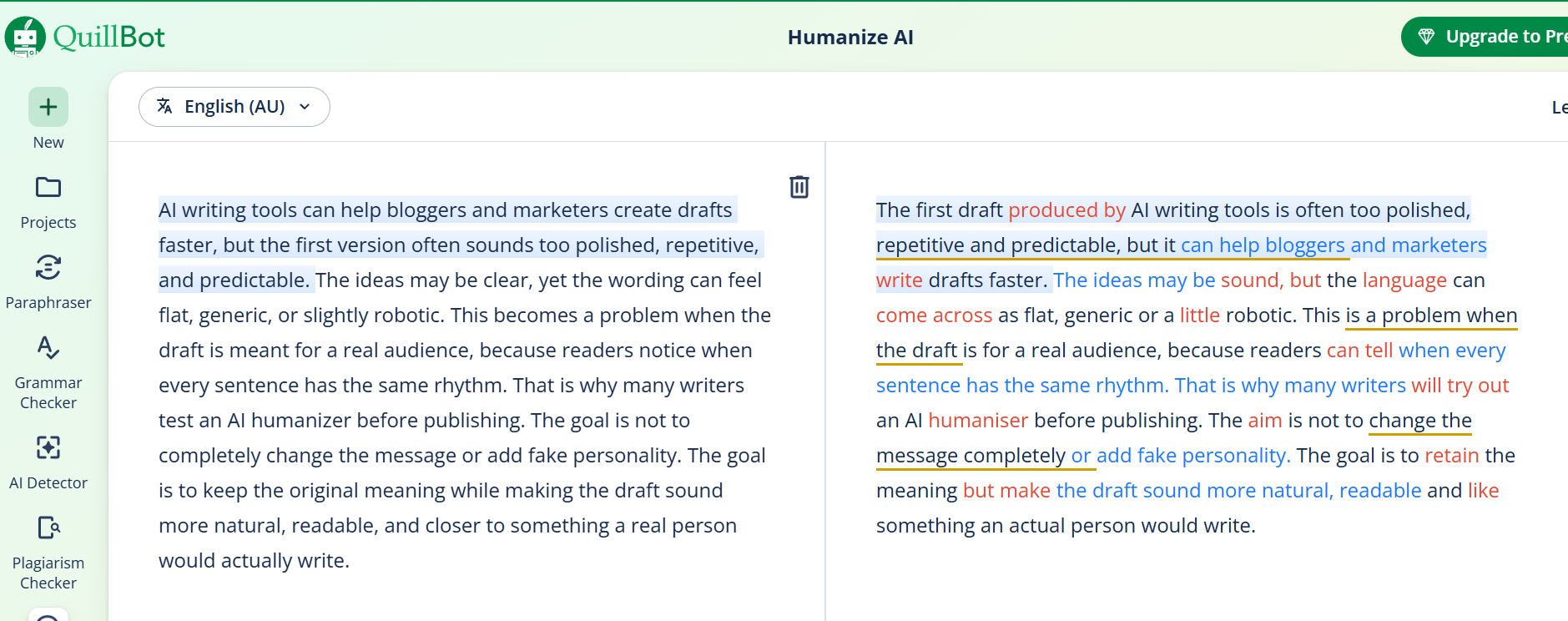Open the Paraphraser tool icon
The image size is (1568, 621).
[48, 267]
